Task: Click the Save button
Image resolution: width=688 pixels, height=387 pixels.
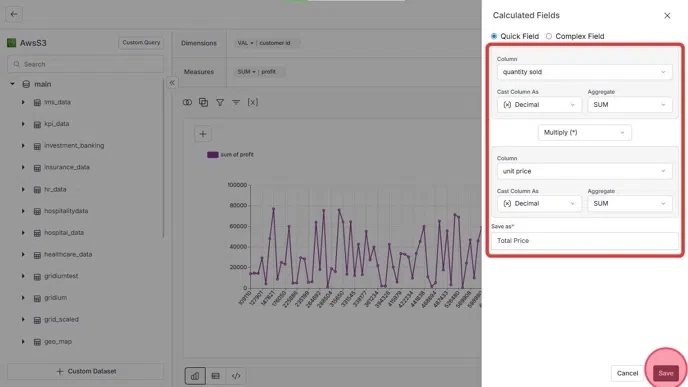Action: [x=666, y=373]
